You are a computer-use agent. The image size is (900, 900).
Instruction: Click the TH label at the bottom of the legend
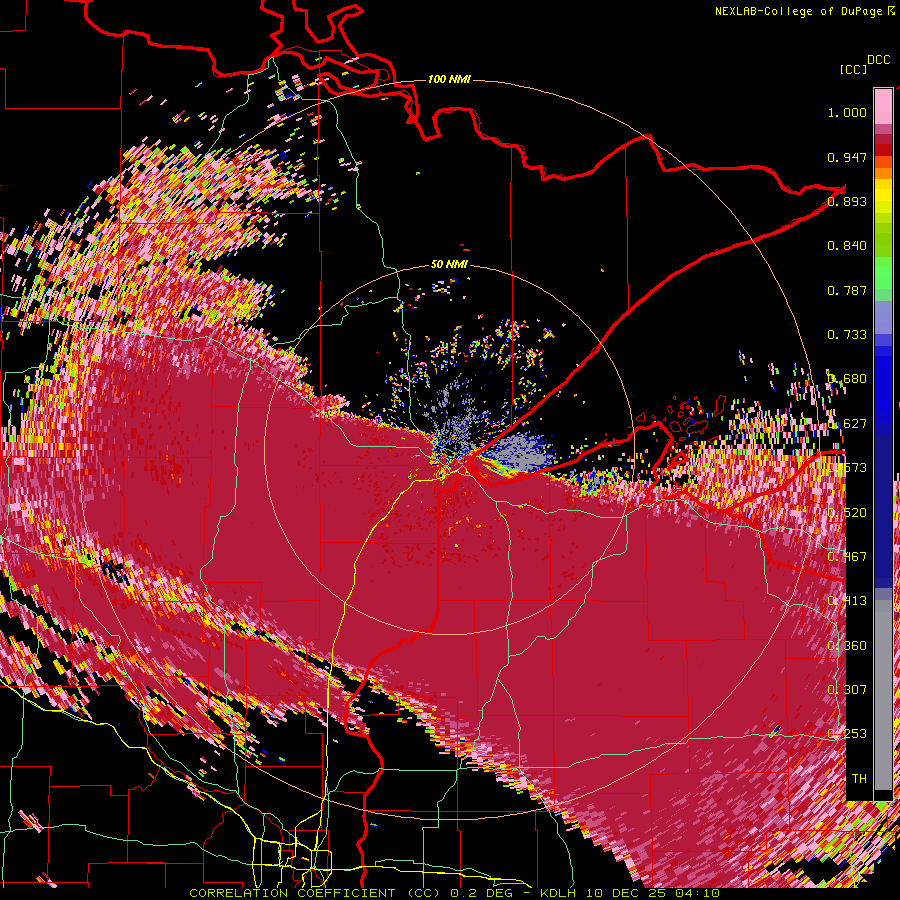(859, 779)
